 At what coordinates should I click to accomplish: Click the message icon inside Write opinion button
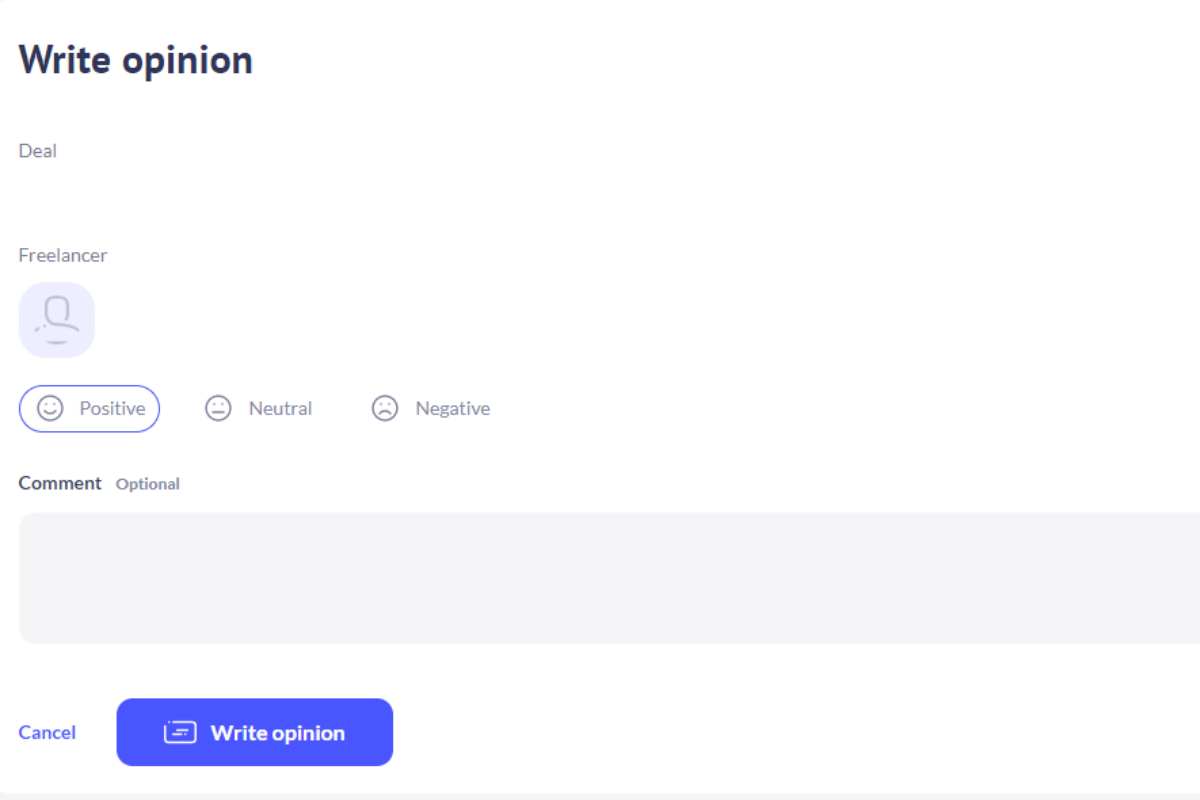(179, 732)
